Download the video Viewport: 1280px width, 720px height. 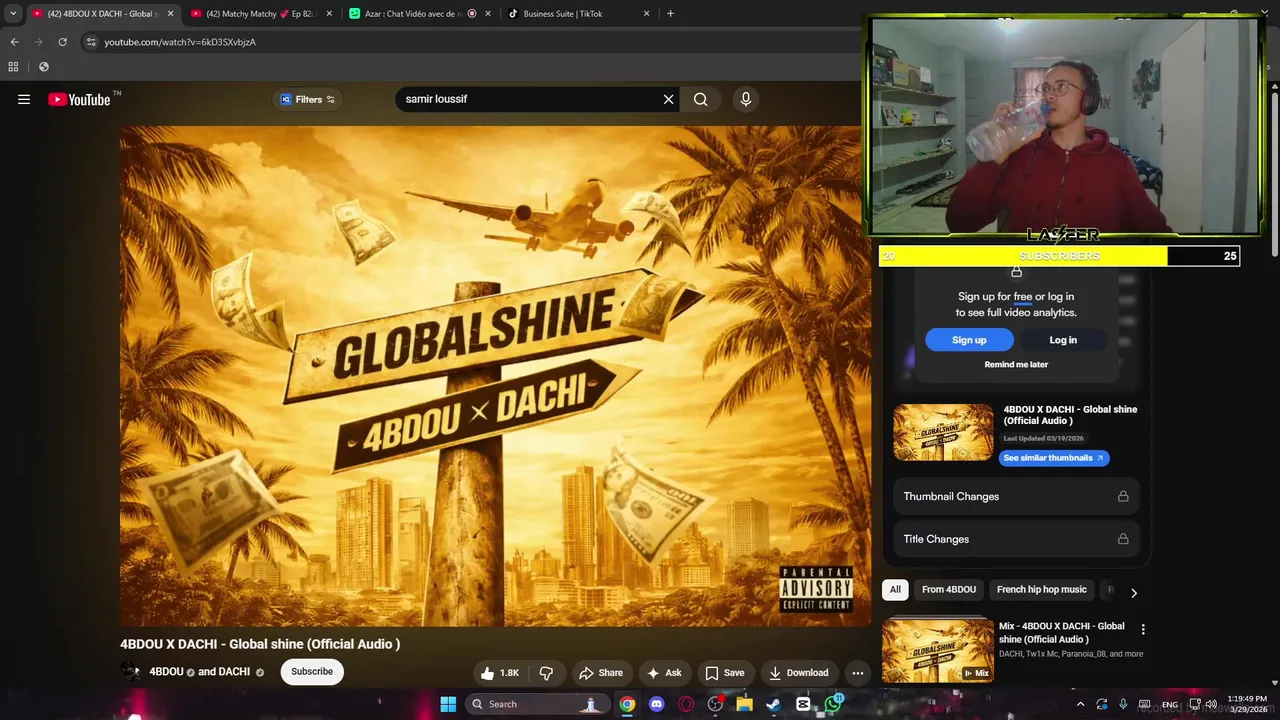click(x=799, y=673)
